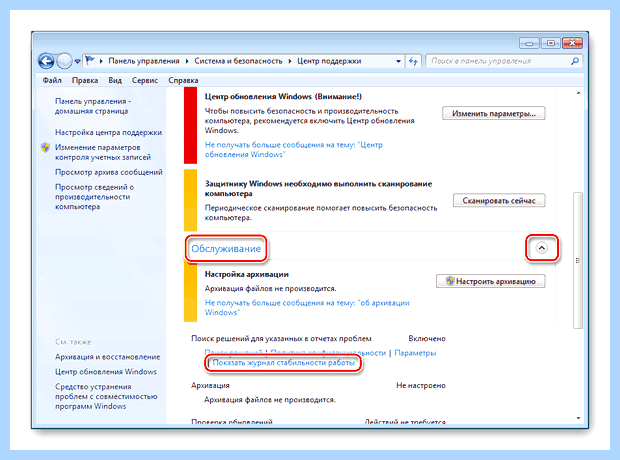Minimize the Control Panel window

[x=529, y=43]
